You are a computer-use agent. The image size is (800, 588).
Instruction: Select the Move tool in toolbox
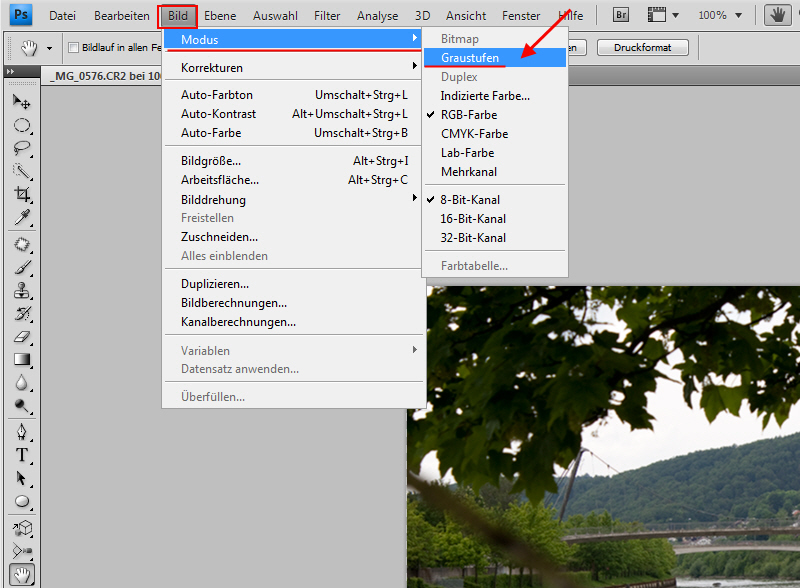click(21, 102)
